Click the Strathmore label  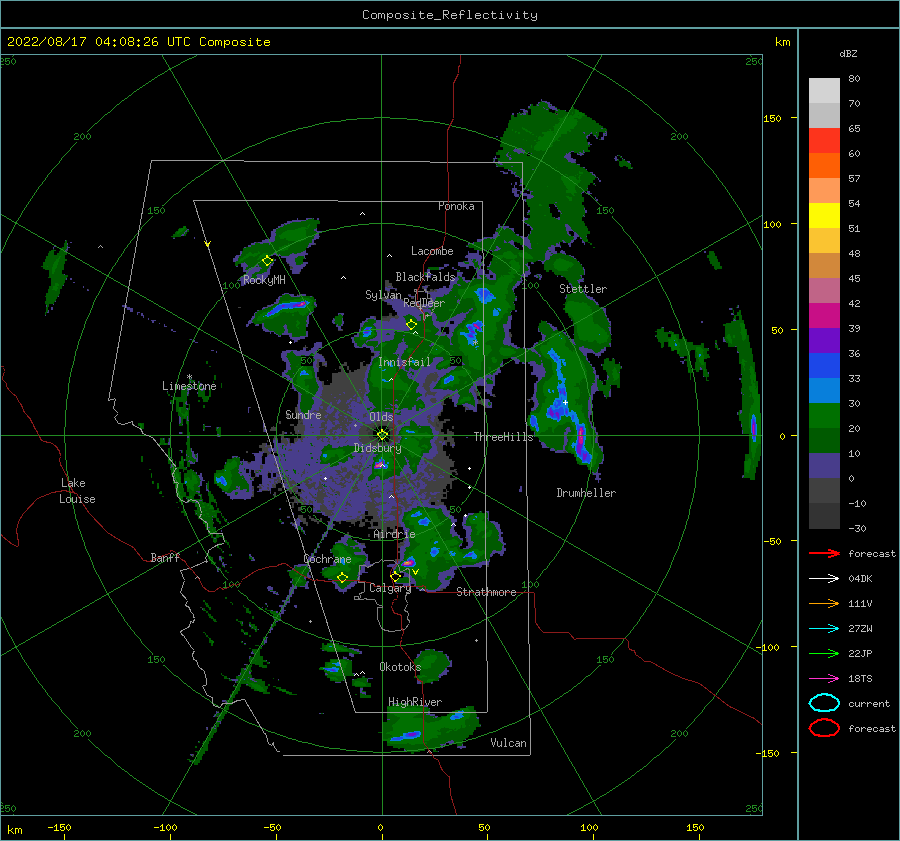pyautogui.click(x=486, y=592)
